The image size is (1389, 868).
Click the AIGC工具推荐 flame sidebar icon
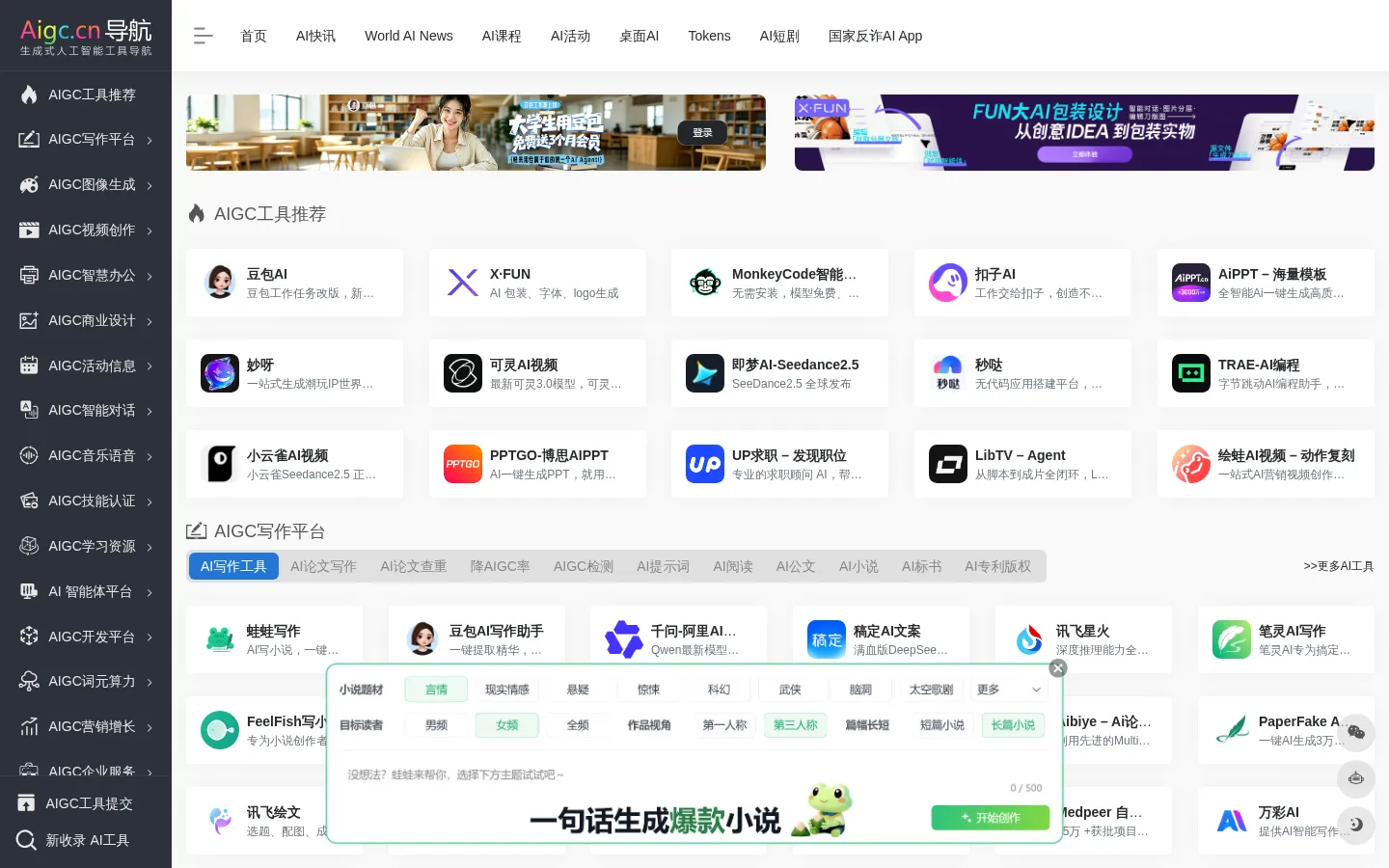[x=29, y=95]
